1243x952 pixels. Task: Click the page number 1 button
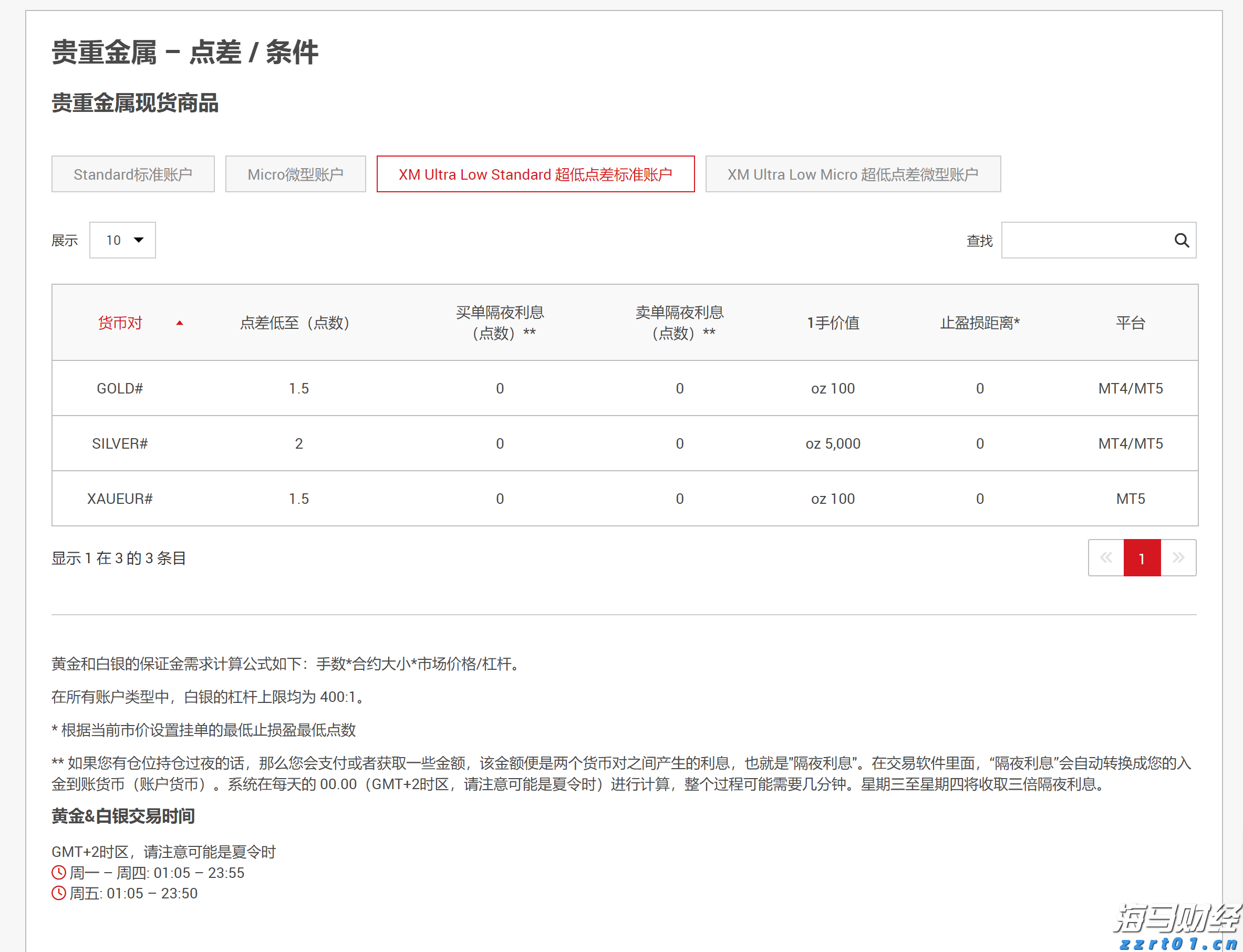click(x=1142, y=557)
